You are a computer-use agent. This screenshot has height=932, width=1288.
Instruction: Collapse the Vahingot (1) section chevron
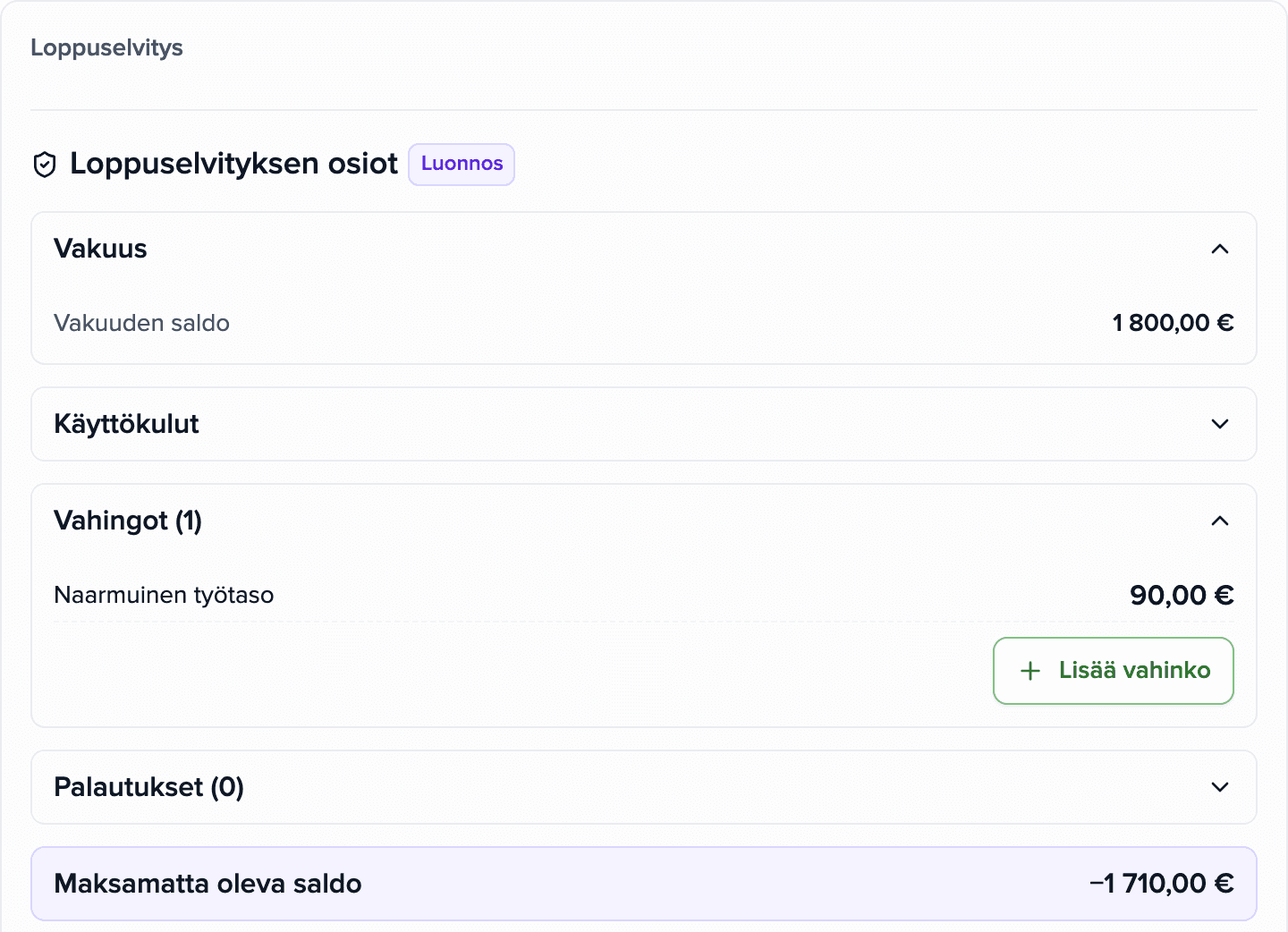[x=1220, y=521]
